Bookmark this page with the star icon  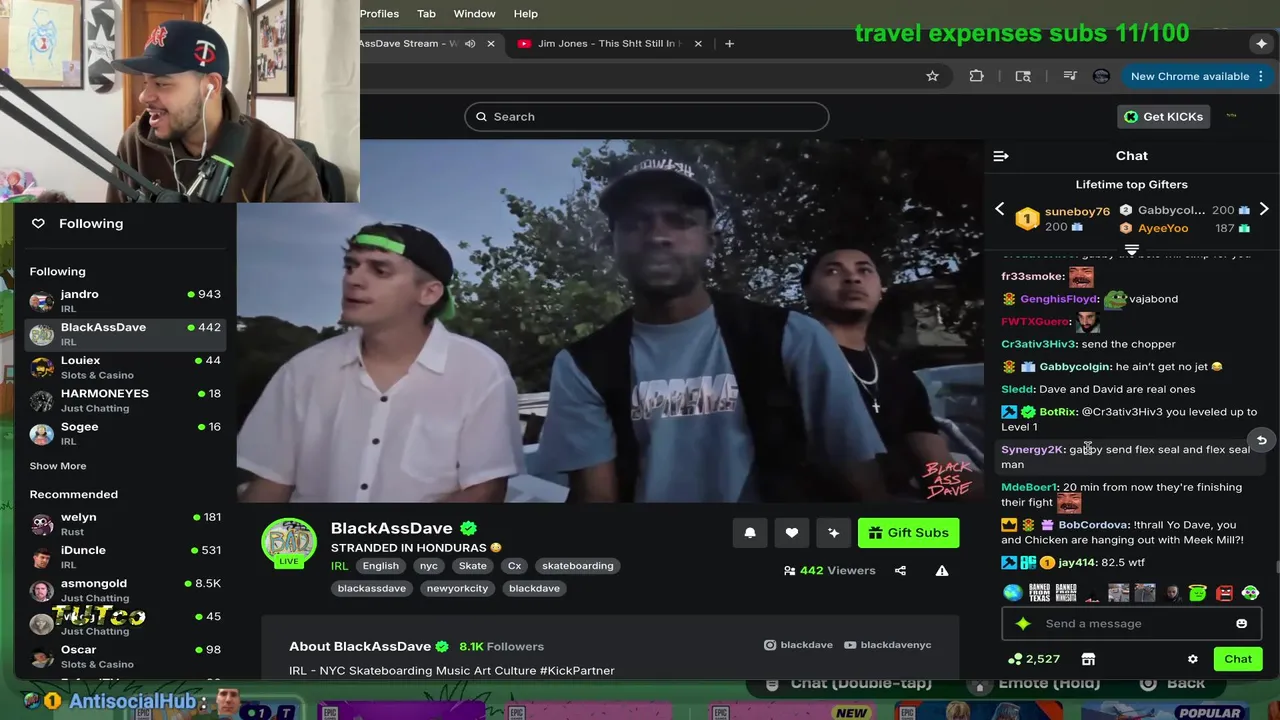pos(932,76)
